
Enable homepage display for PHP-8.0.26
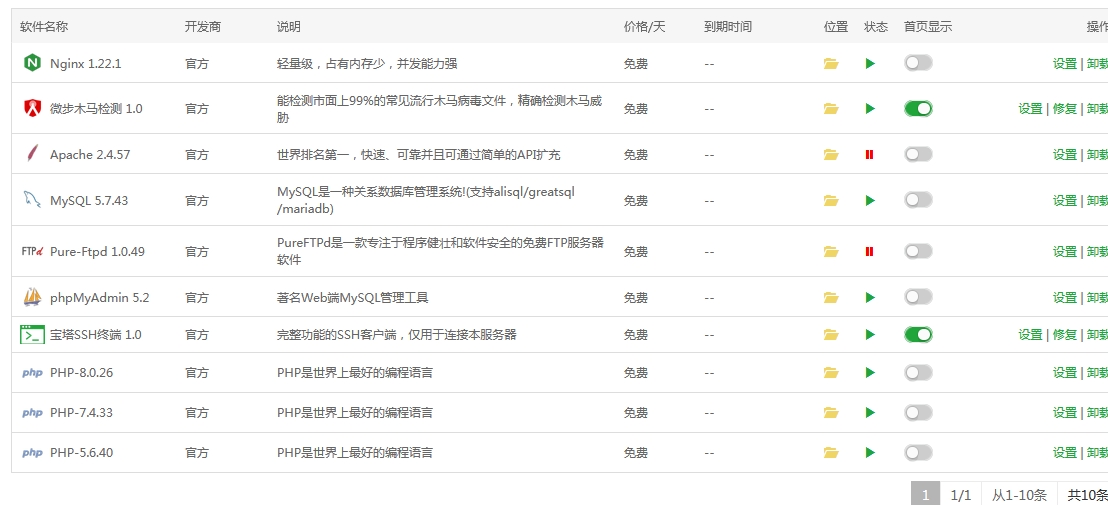[x=918, y=372]
